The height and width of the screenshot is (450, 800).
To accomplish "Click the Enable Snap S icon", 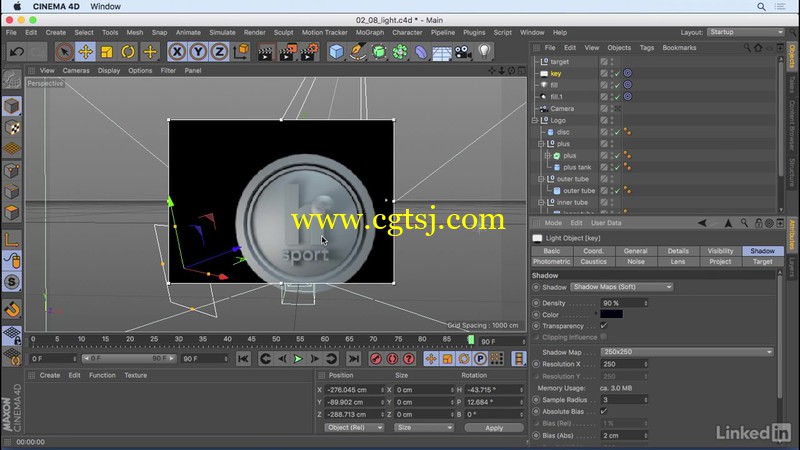I will pyautogui.click(x=12, y=282).
